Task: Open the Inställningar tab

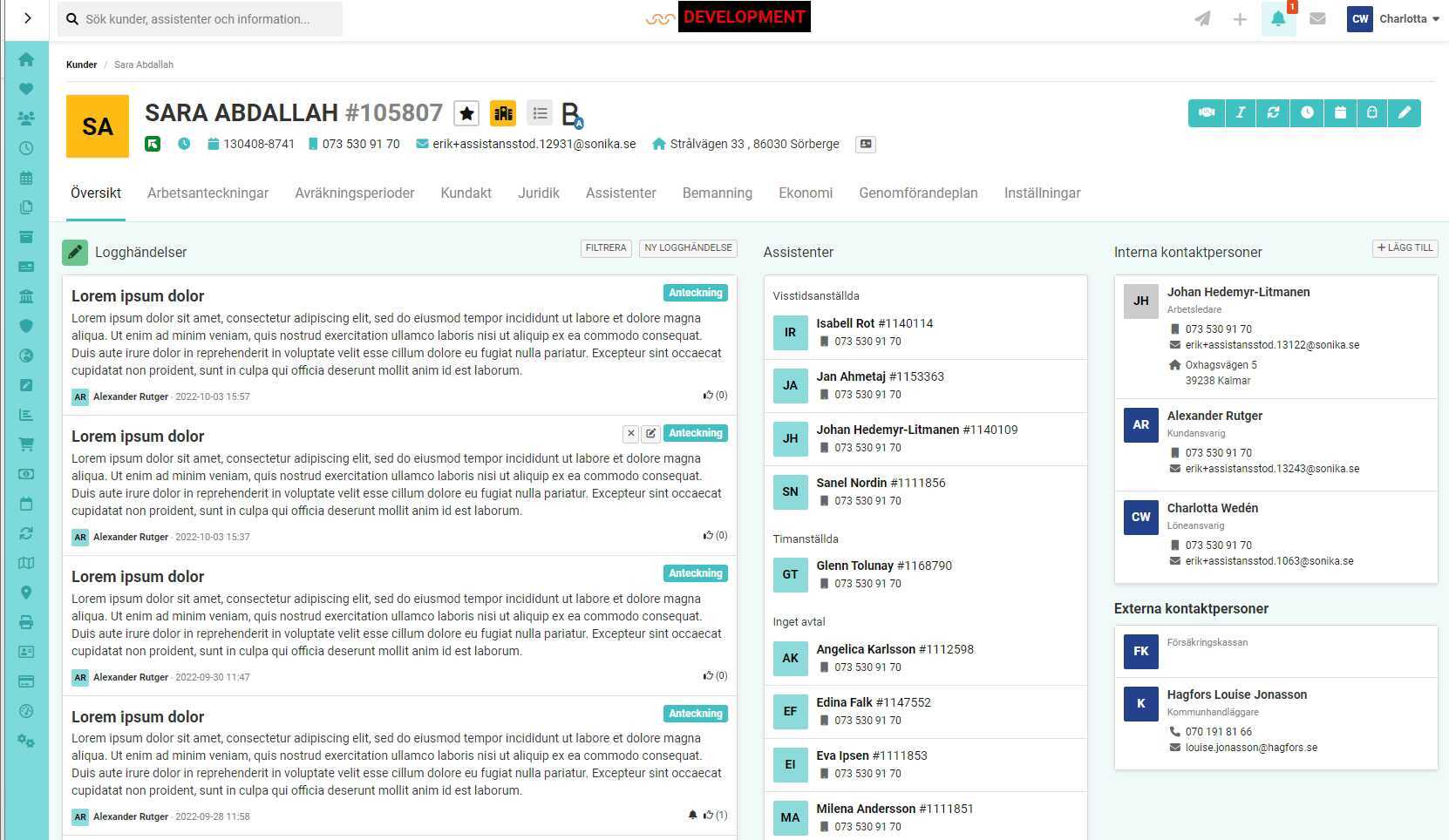Action: (1043, 193)
